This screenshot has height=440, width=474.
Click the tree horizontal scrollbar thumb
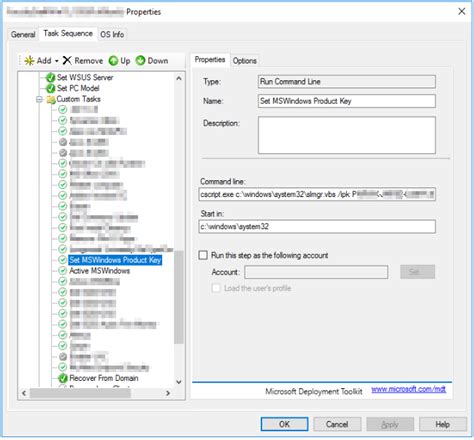tap(80, 393)
